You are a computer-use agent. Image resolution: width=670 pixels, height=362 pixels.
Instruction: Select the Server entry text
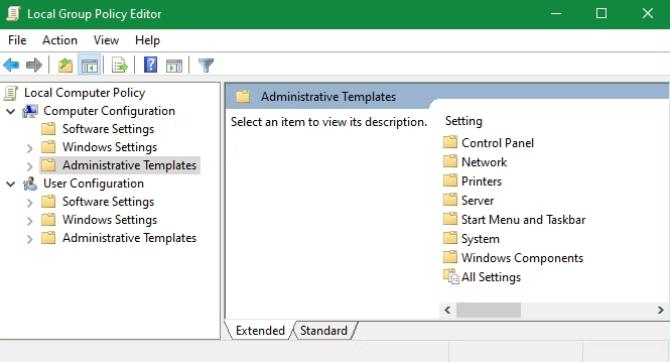click(x=477, y=200)
